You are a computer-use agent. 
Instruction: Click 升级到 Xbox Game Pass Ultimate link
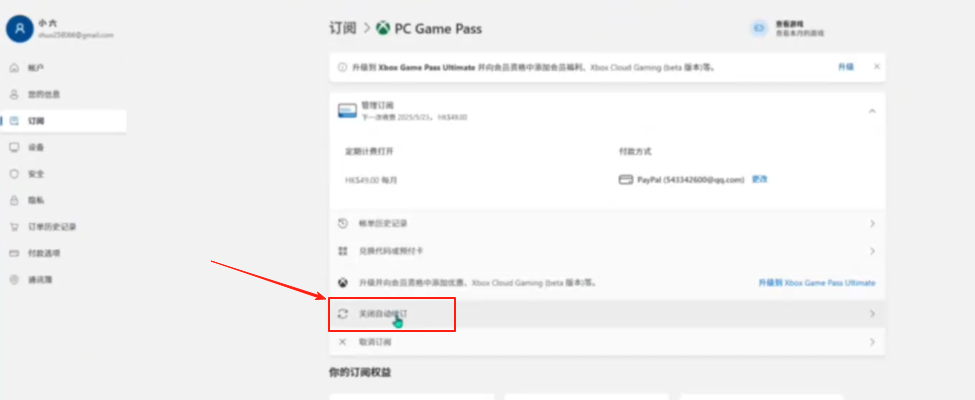coord(816,283)
